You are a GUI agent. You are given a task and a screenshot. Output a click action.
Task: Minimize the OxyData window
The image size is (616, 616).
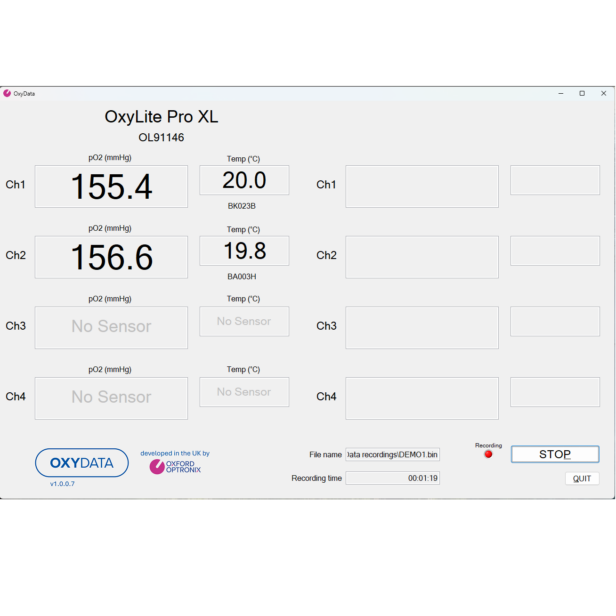[560, 93]
